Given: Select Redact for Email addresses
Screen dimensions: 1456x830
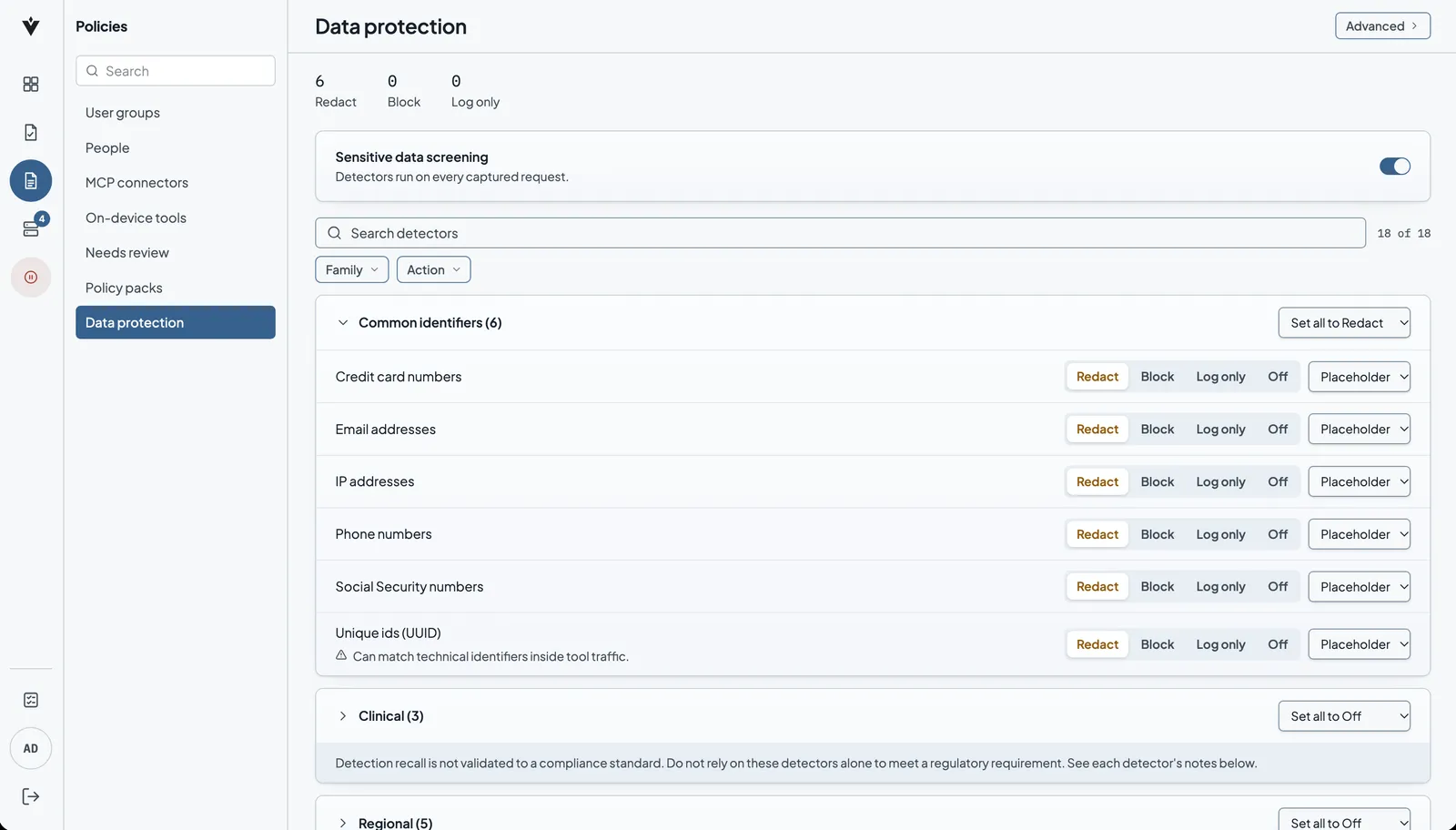Looking at the screenshot, I should click(x=1097, y=430).
